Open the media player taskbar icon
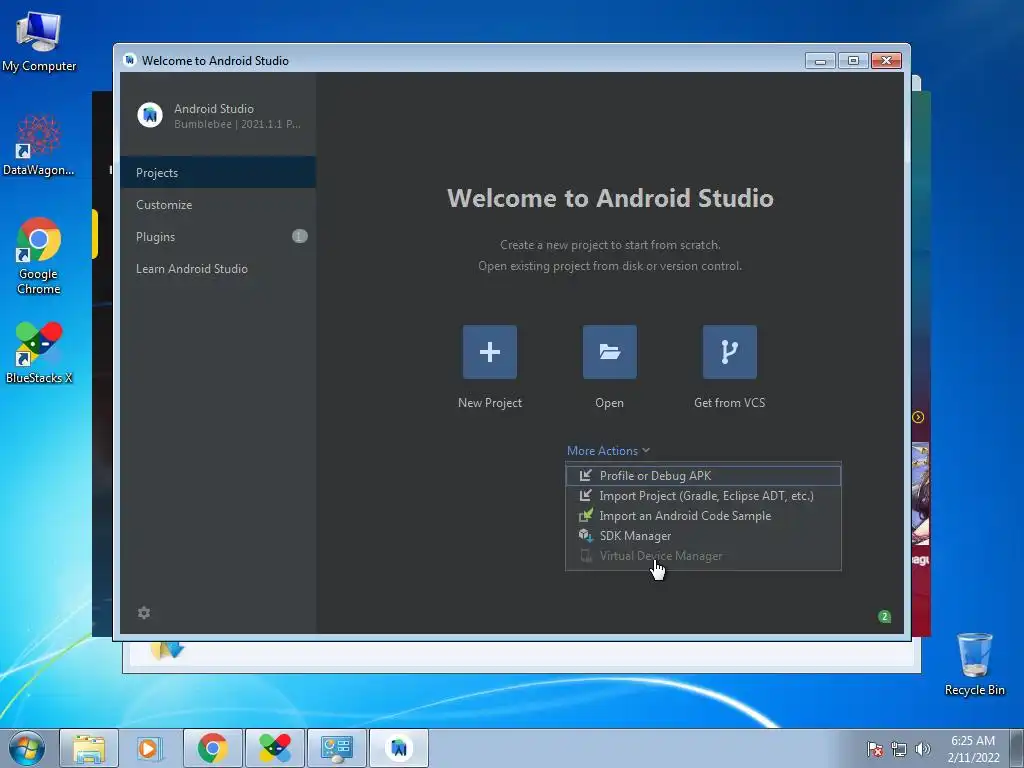The image size is (1024, 768). (150, 748)
